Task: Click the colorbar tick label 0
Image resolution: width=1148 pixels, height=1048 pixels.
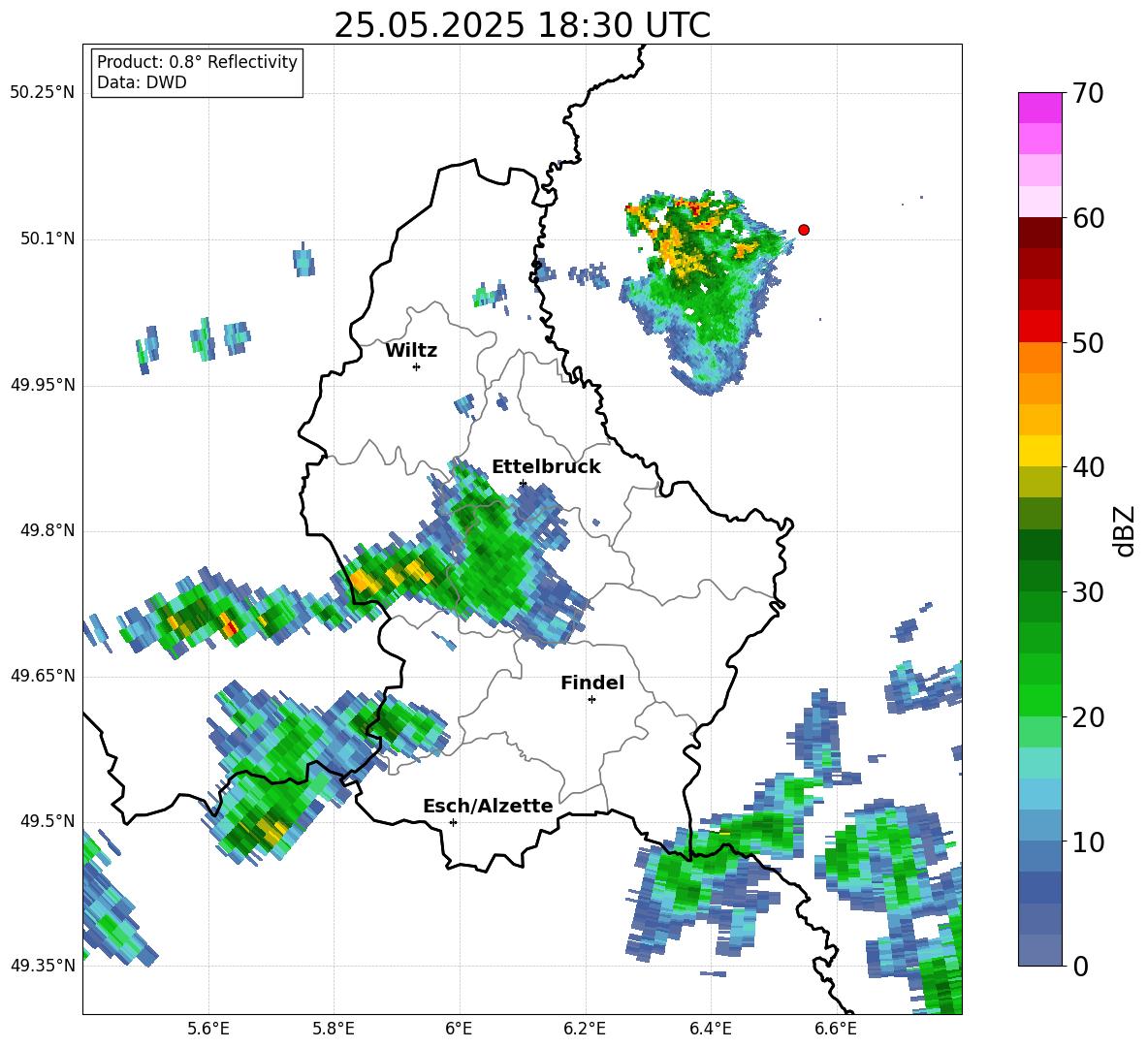Action: 1080,967
